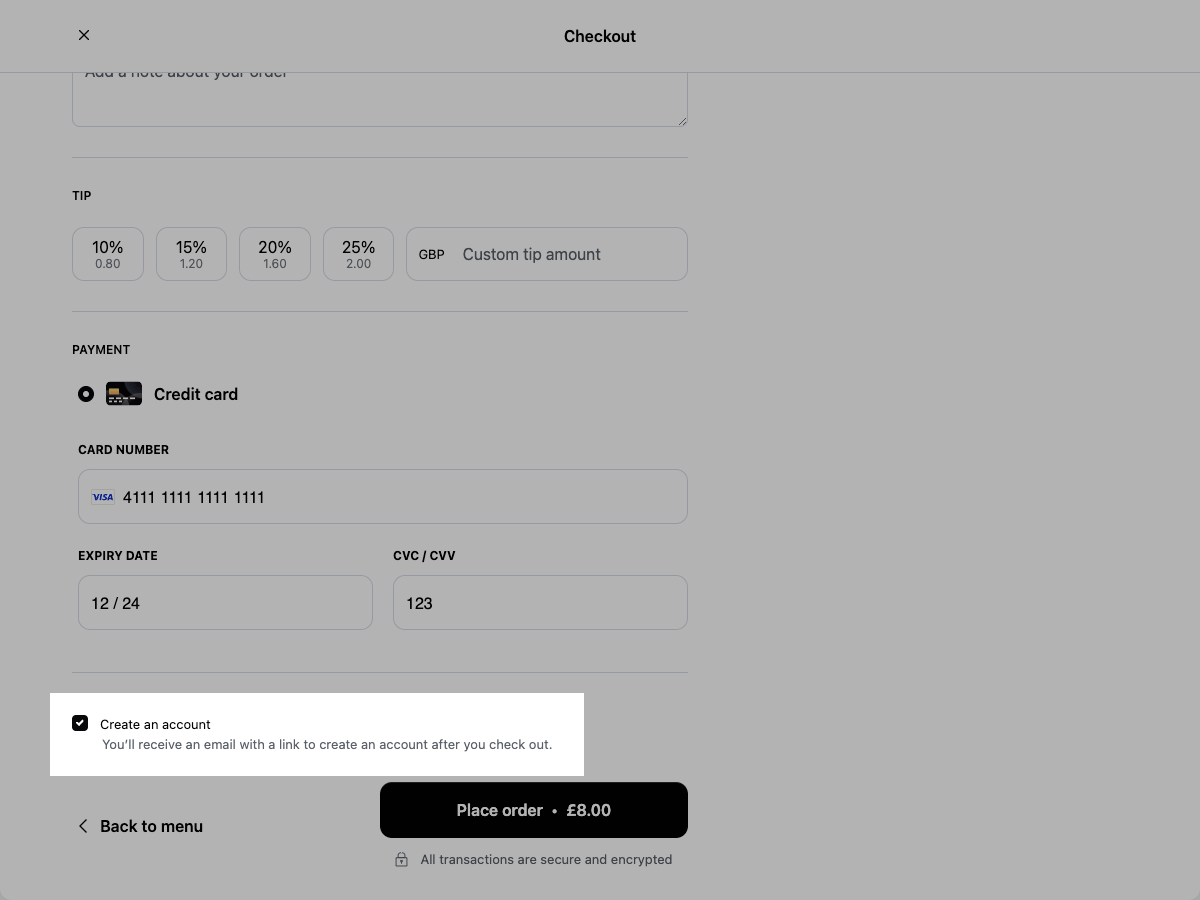Select the 10% tip option

point(107,254)
